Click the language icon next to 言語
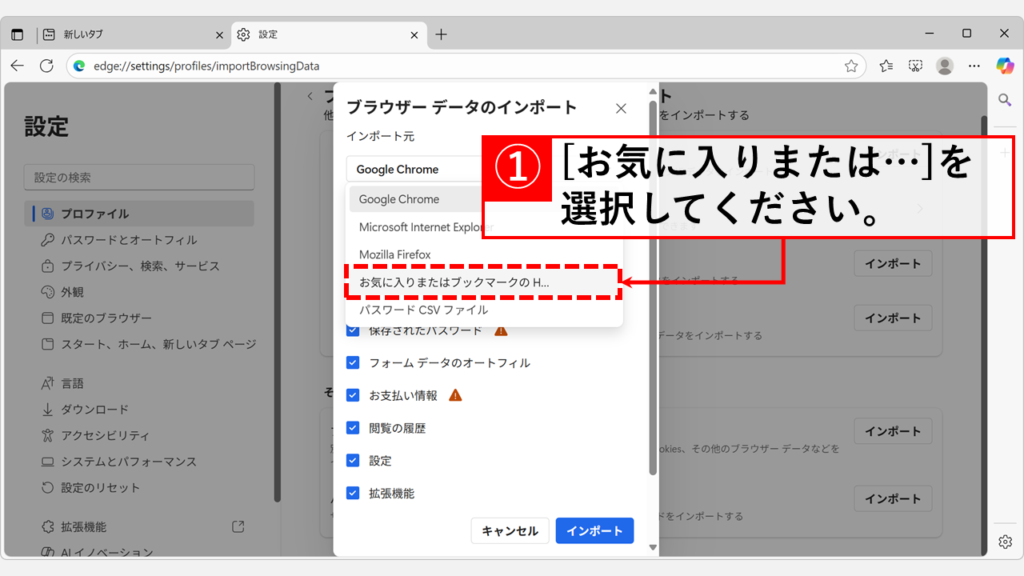Screen dimensions: 1024x576 48,383
